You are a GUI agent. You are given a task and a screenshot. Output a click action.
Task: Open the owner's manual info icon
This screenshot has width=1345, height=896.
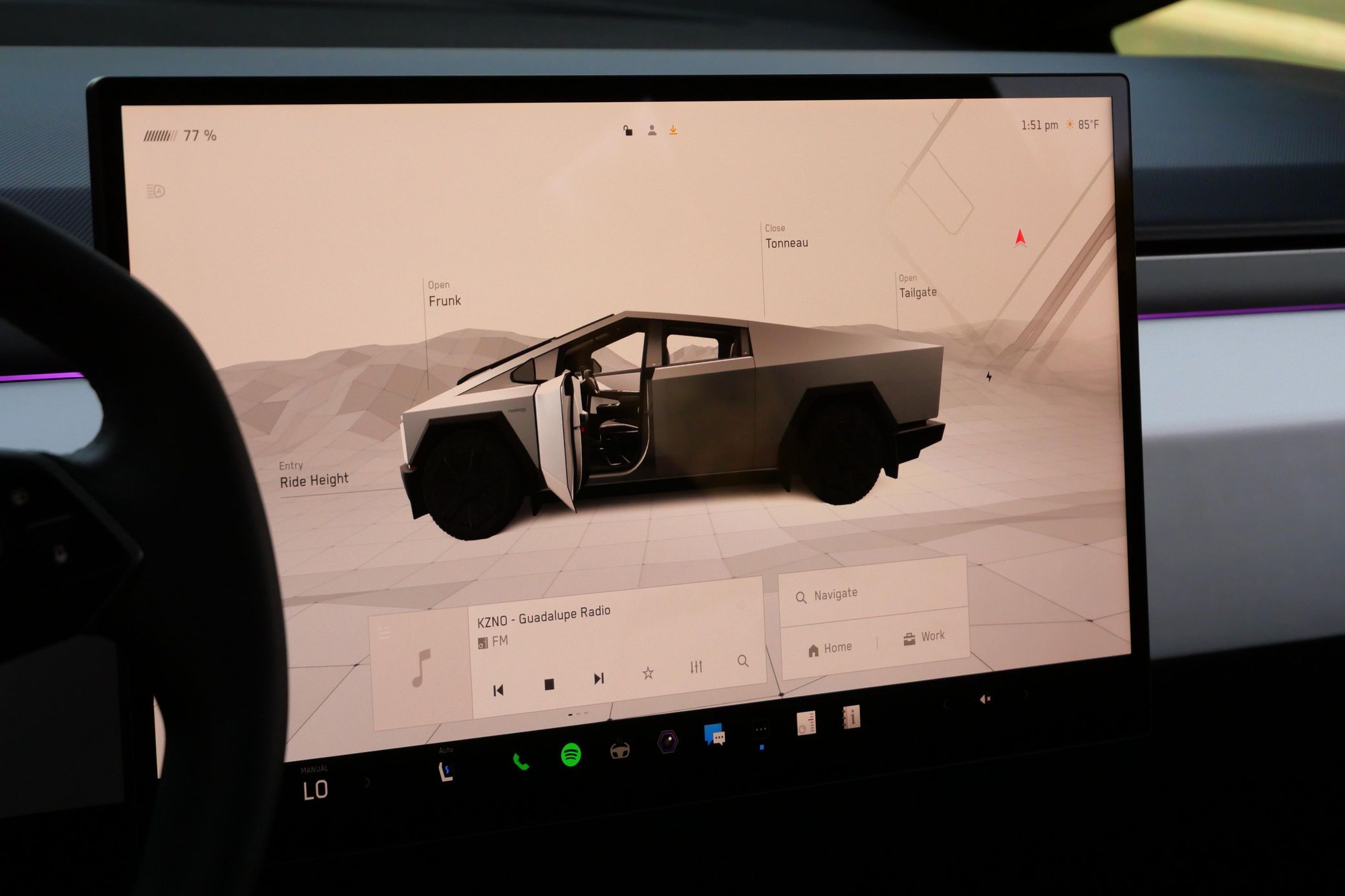point(851,717)
